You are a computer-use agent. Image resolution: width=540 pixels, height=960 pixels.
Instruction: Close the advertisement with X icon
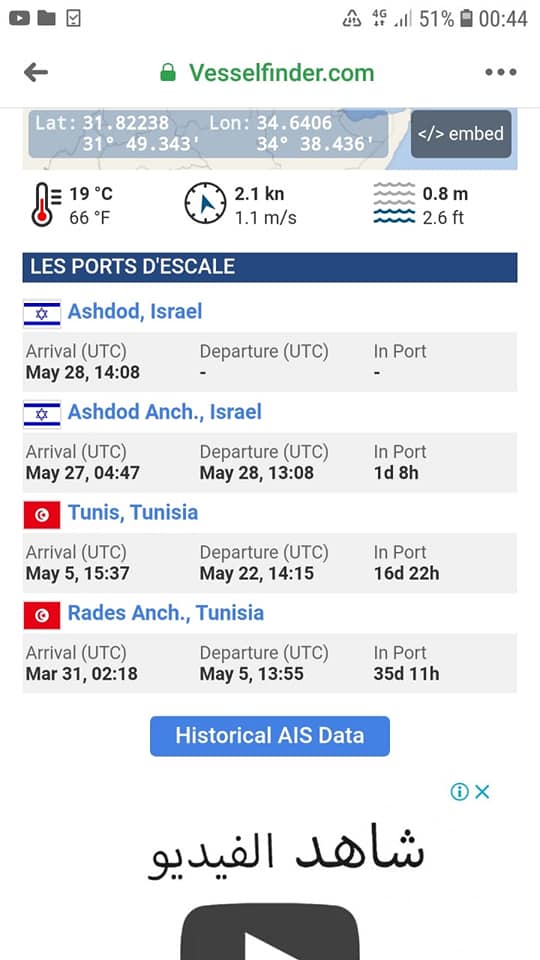coord(482,792)
